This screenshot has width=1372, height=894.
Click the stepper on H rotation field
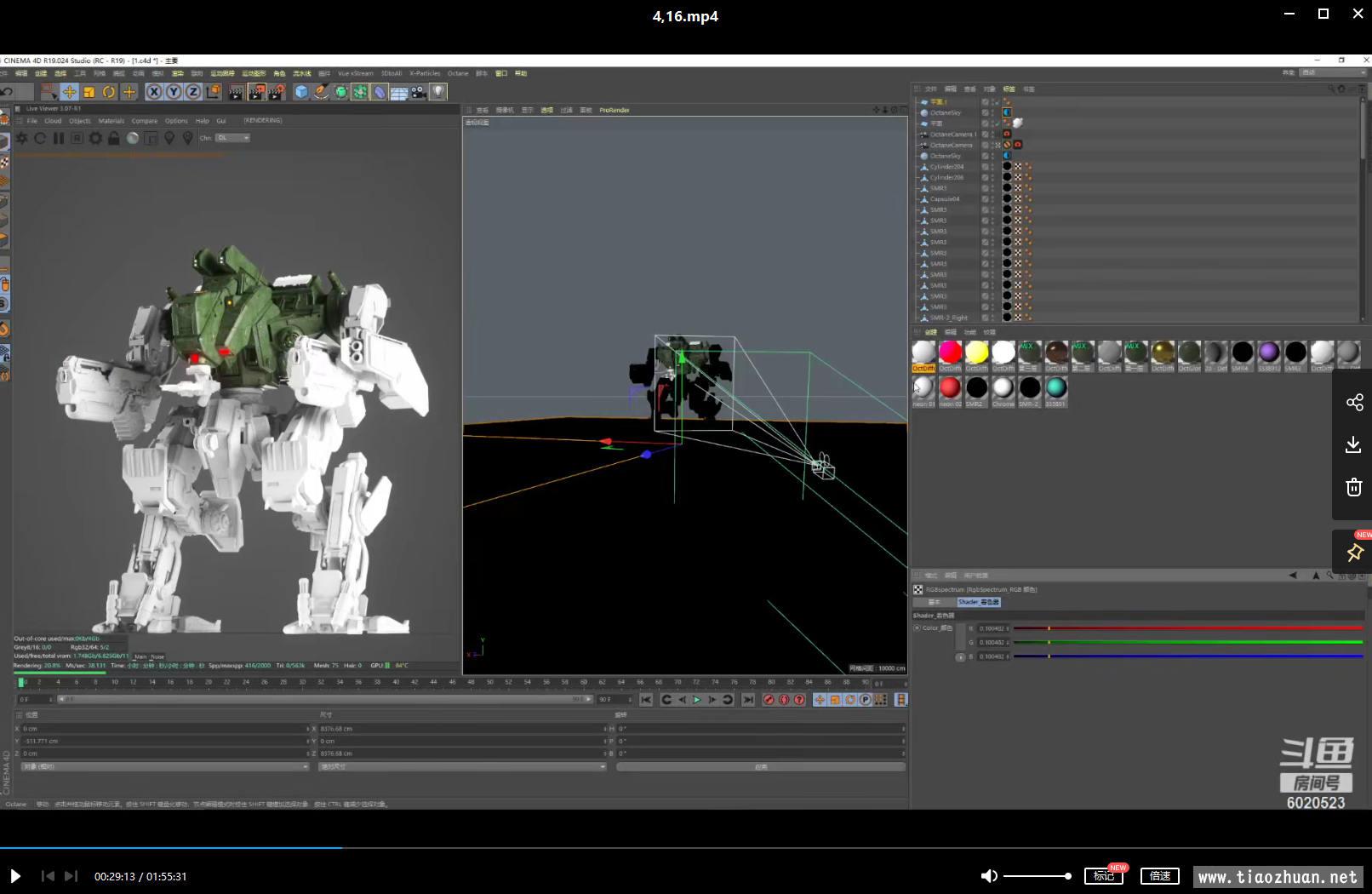point(903,729)
